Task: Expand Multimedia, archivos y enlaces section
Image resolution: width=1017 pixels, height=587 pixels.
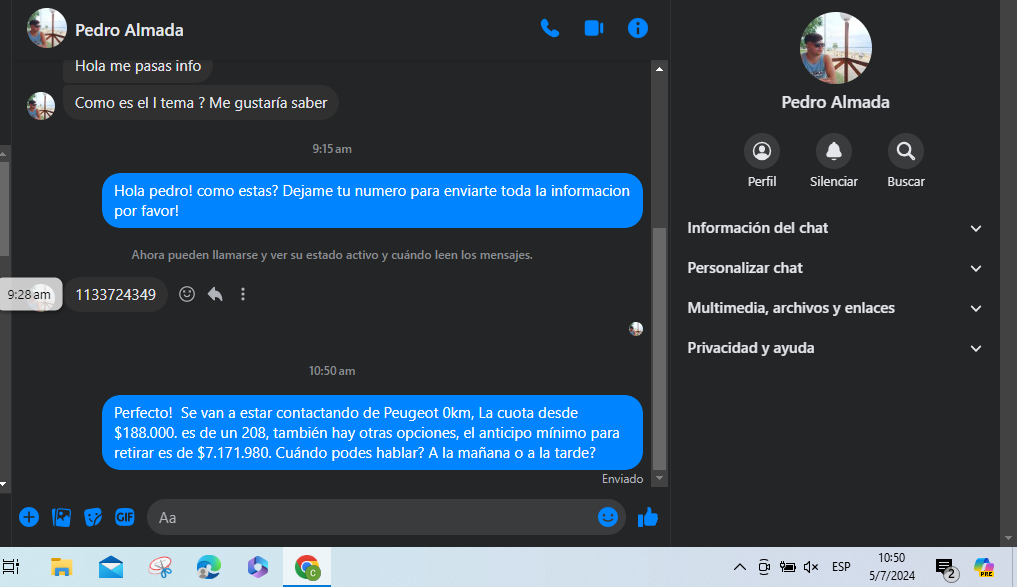Action: coord(834,308)
